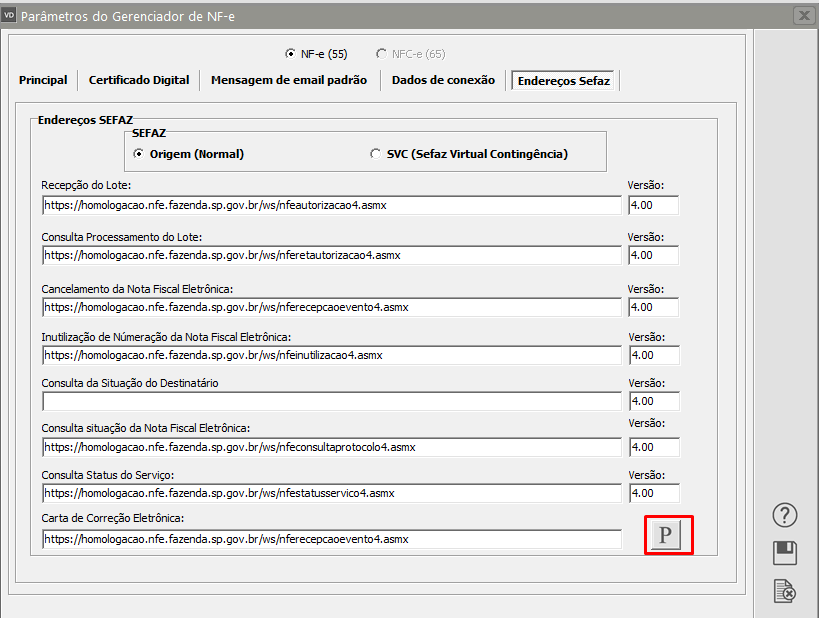Click Versão field for Inutilização de Númeração
Viewport: 819px width, 618px height.
pyautogui.click(x=654, y=355)
